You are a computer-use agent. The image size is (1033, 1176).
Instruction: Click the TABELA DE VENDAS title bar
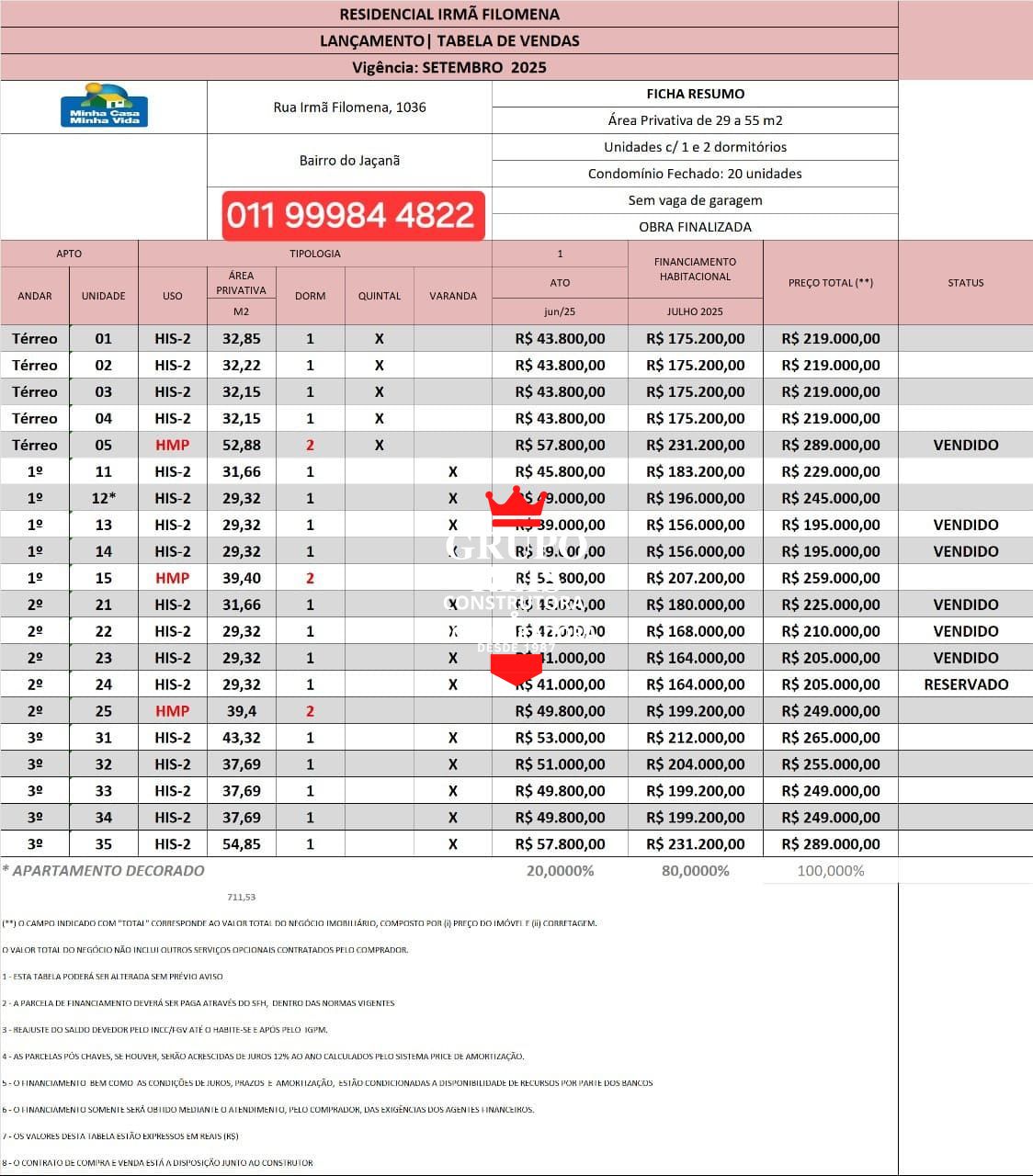coord(450,40)
